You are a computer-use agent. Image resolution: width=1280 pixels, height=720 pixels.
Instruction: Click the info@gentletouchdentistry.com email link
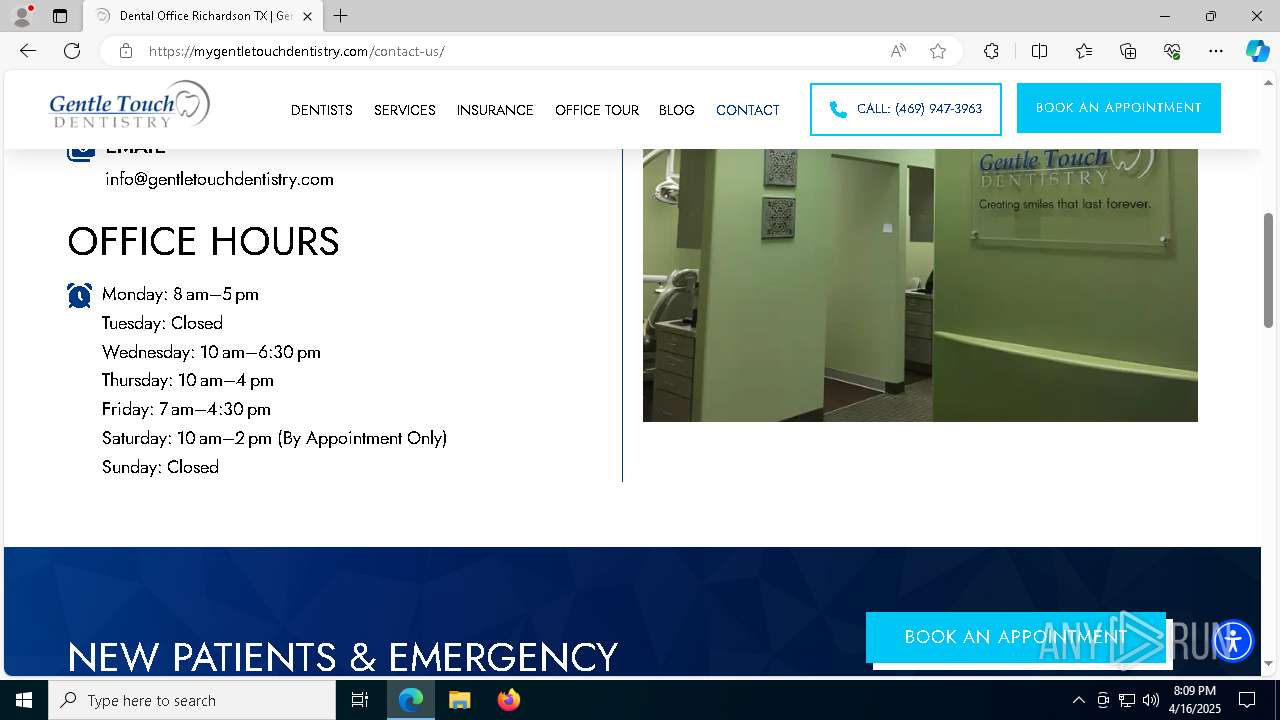tap(220, 179)
